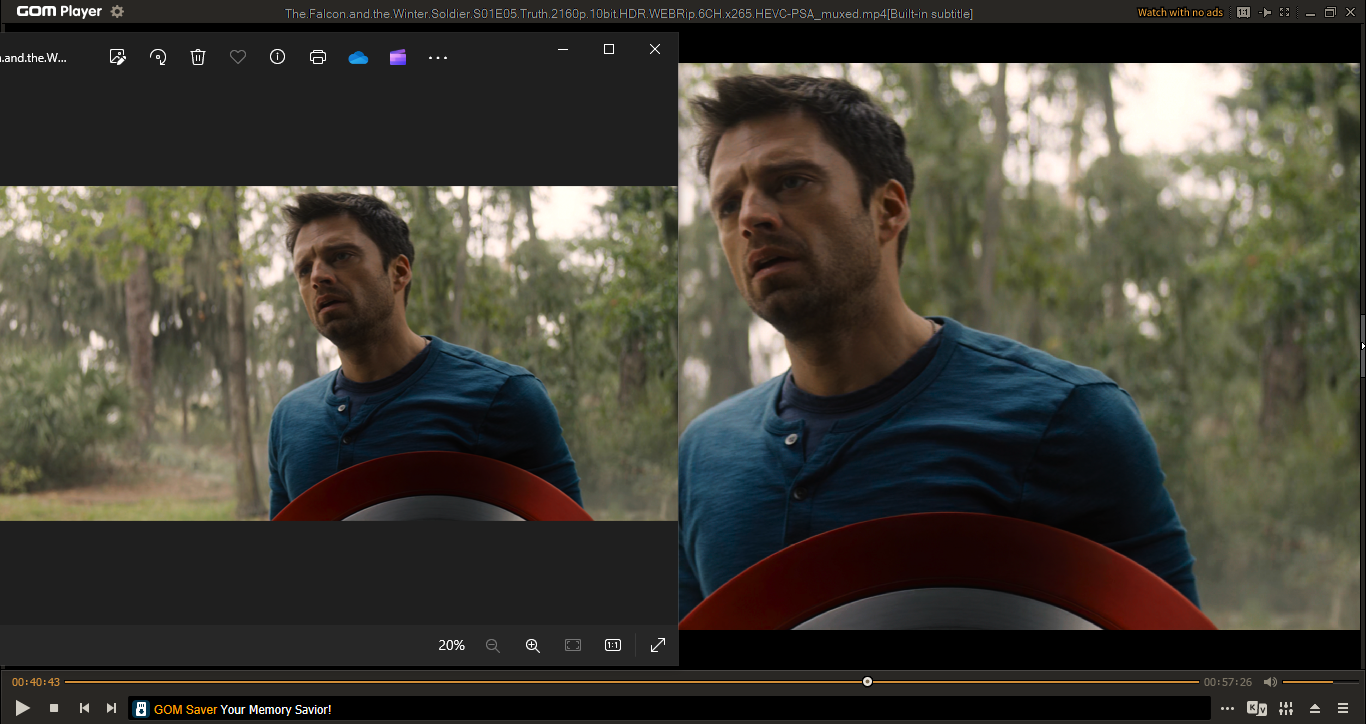
Task: Open OneDrive cloud icon in Photos
Action: pos(358,57)
